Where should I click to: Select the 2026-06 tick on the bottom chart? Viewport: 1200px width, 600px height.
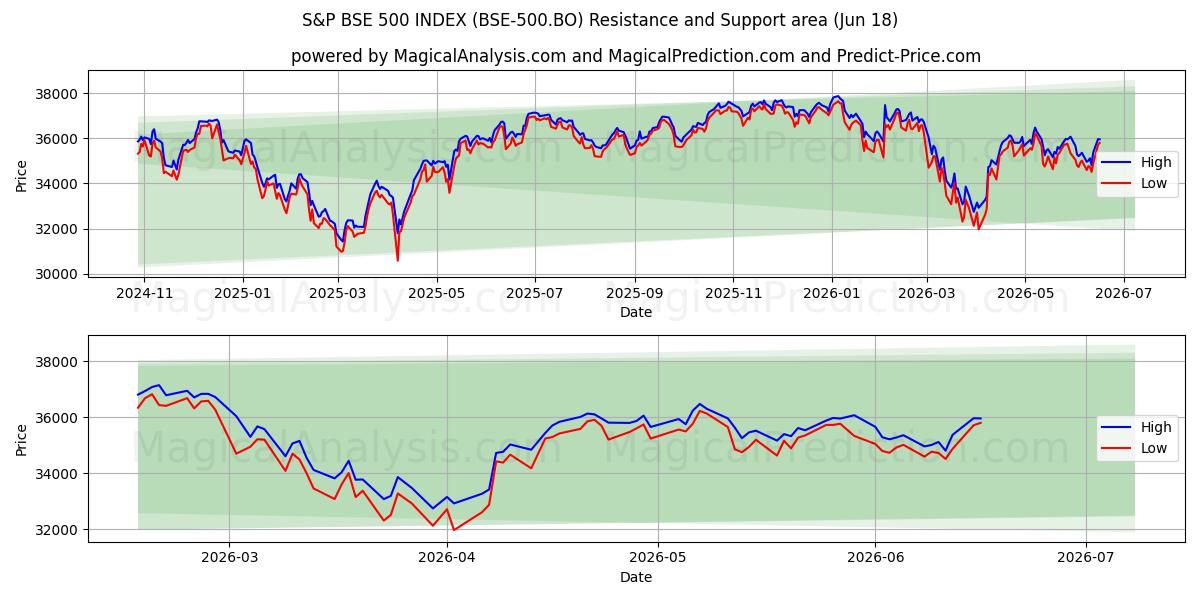[876, 559]
